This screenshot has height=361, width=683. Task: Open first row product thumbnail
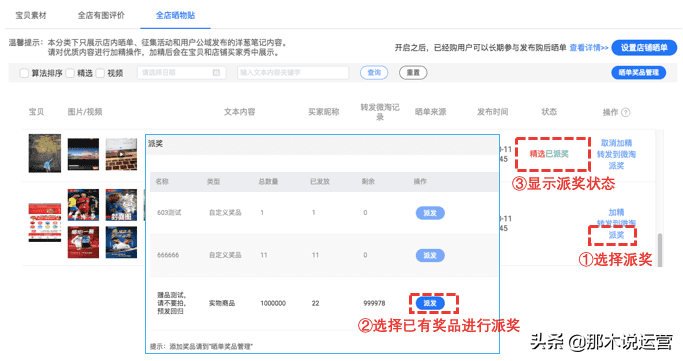45,153
